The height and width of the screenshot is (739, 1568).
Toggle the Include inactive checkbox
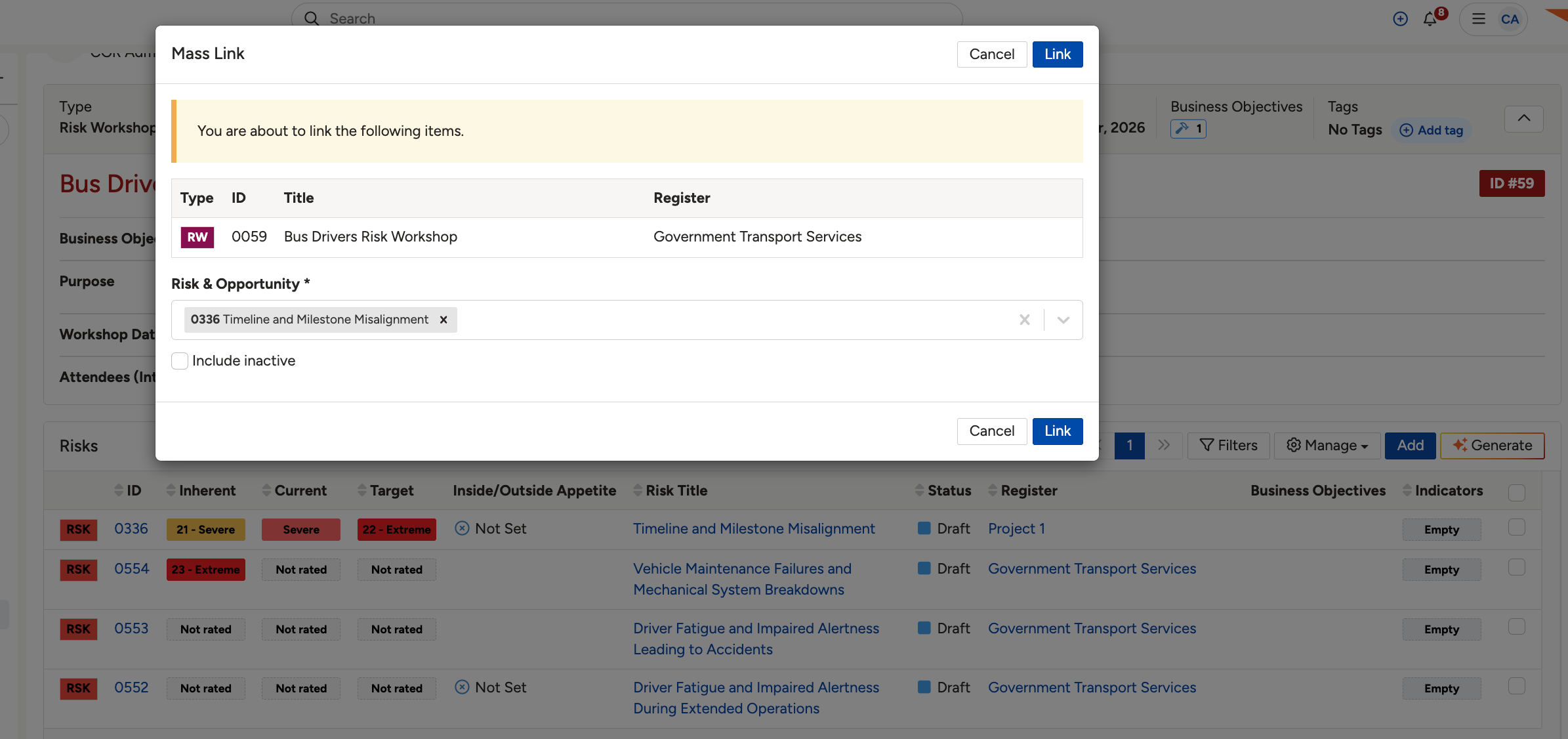(180, 361)
